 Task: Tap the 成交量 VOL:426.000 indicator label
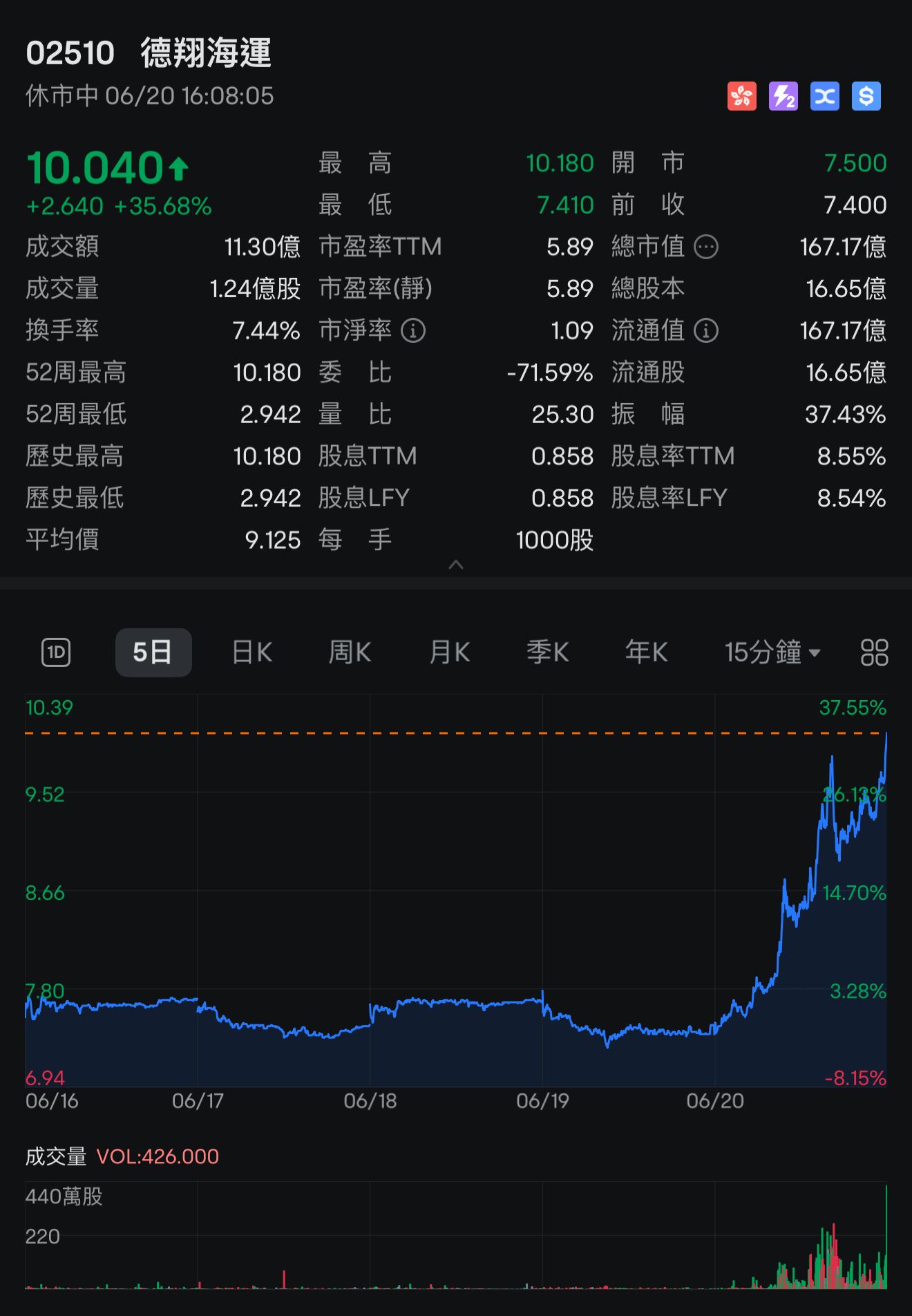[122, 1156]
